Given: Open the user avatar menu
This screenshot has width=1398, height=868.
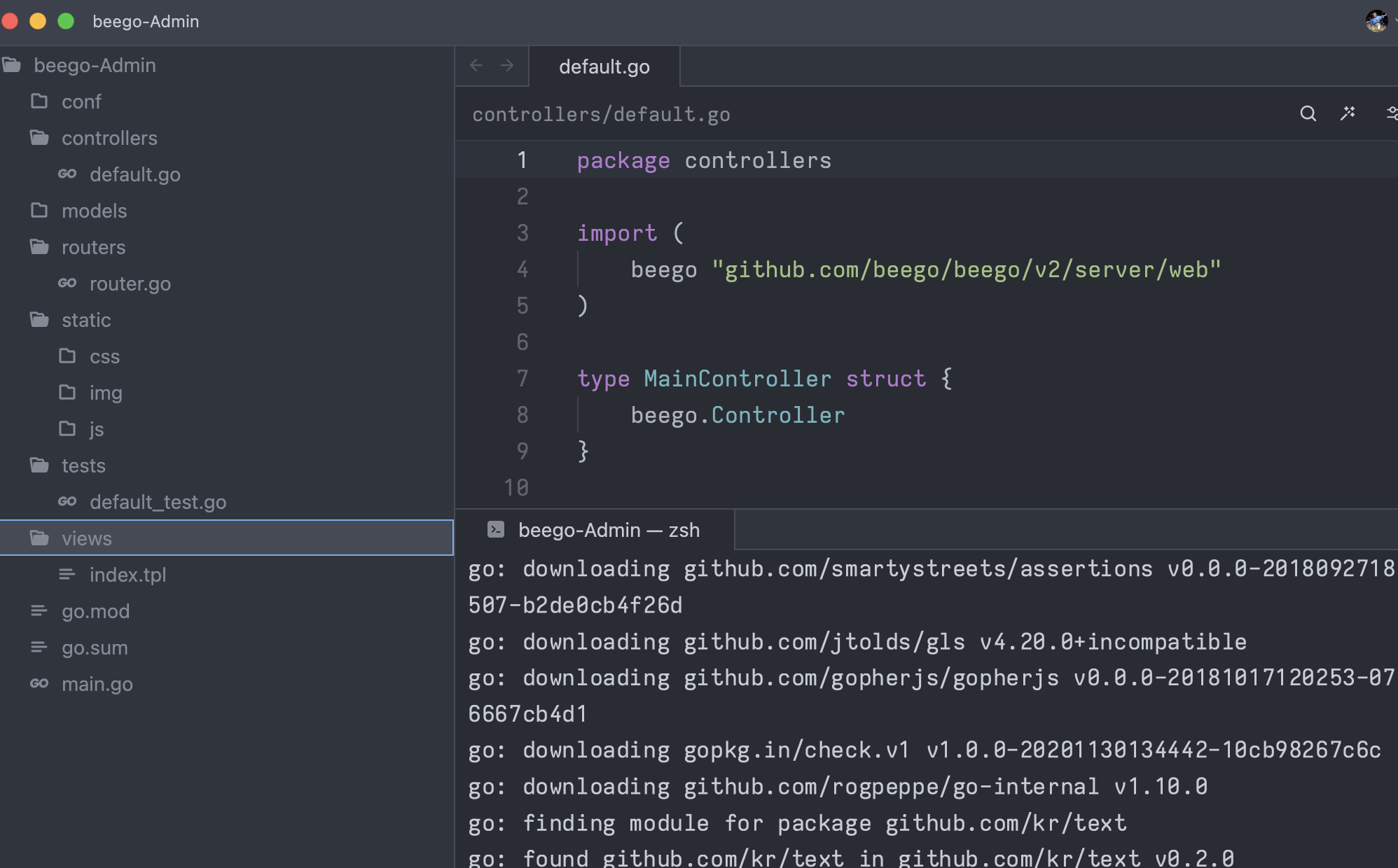Looking at the screenshot, I should pos(1377,21).
